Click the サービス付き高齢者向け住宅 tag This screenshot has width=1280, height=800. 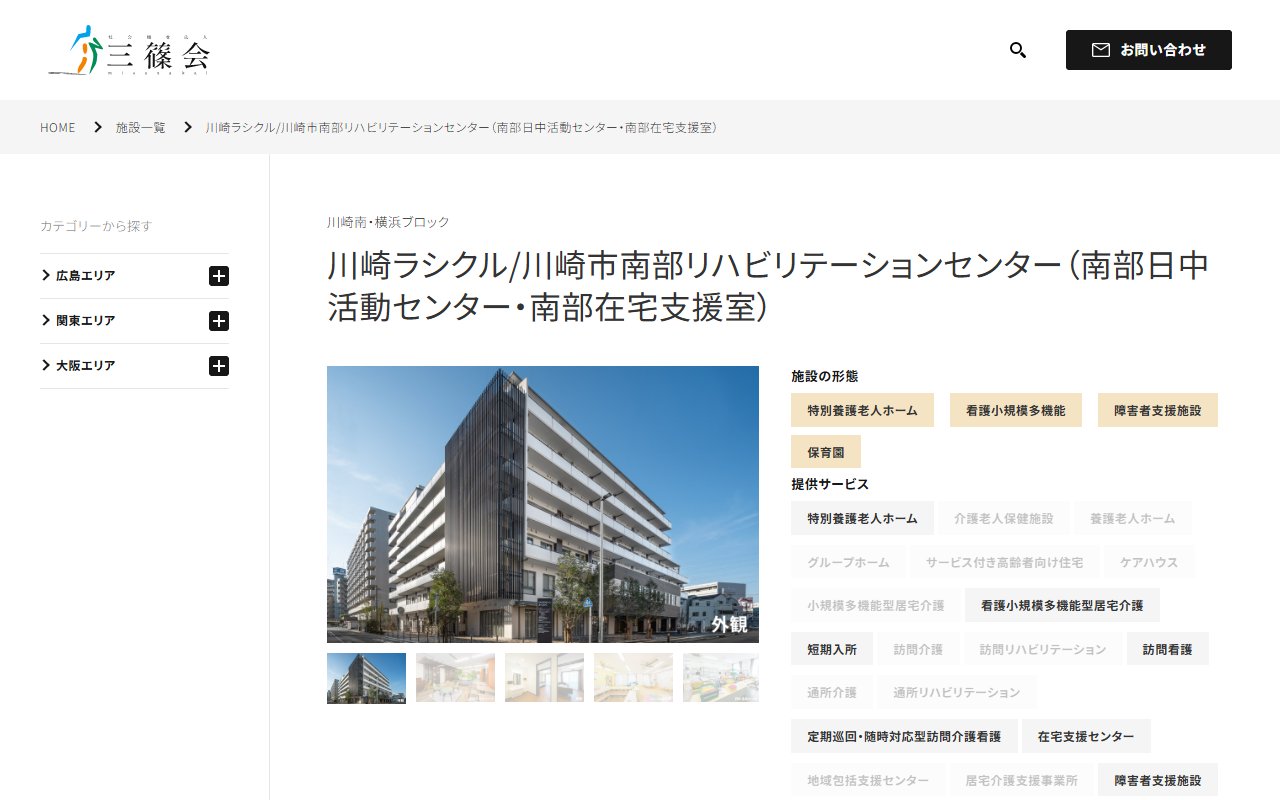coord(1004,562)
